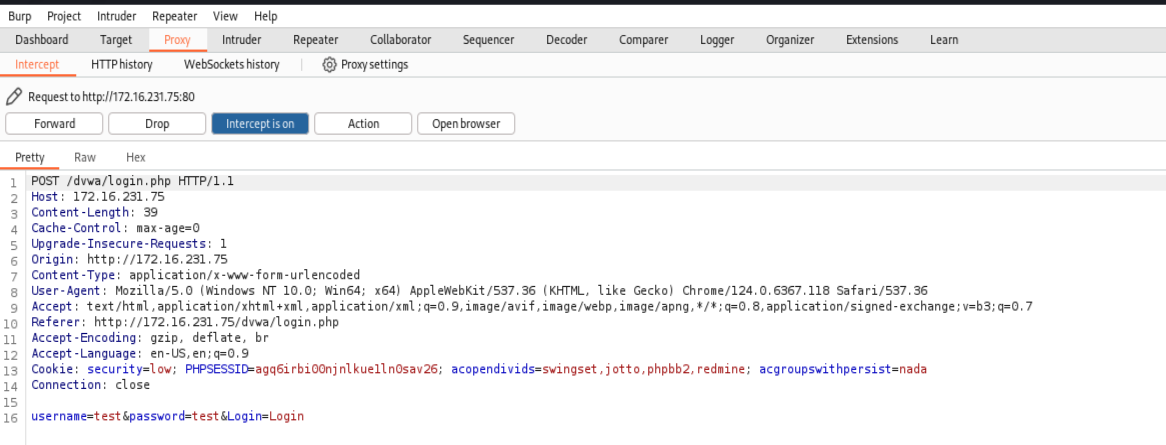The width and height of the screenshot is (1166, 445).
Task: Click the Accept header on line 9
Action: (x=532, y=307)
